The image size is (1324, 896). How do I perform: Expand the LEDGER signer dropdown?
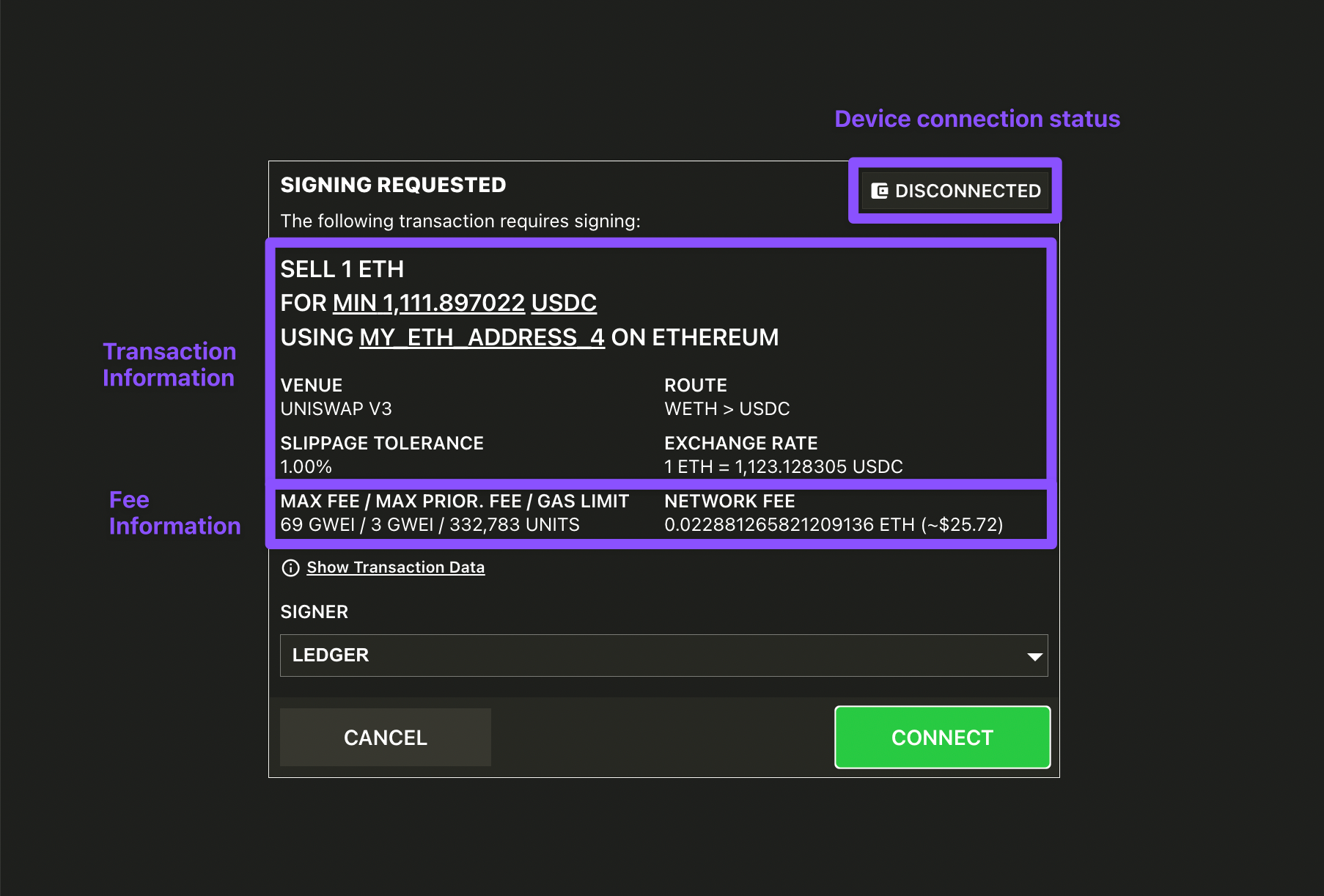663,656
